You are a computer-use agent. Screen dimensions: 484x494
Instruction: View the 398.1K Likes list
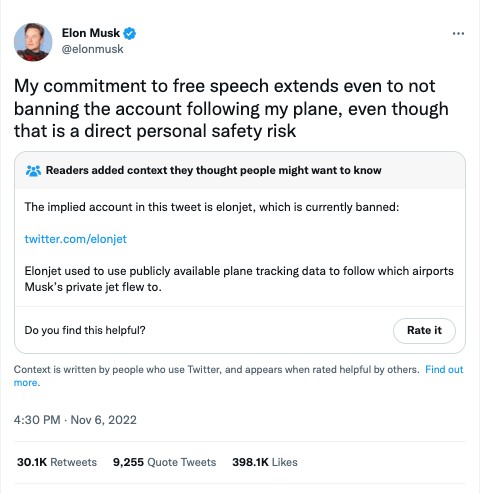265,462
